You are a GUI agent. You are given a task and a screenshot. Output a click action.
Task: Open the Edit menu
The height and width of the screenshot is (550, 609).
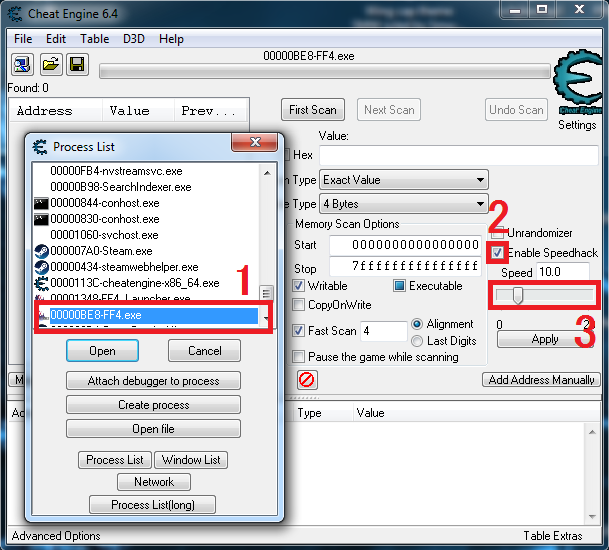point(56,39)
